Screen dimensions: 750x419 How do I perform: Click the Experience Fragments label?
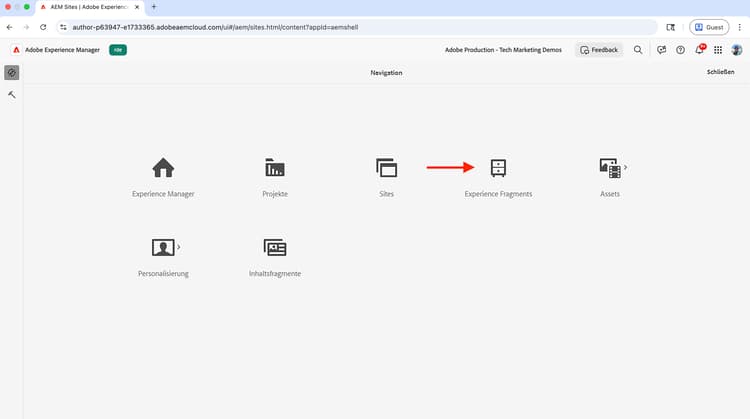click(498, 194)
